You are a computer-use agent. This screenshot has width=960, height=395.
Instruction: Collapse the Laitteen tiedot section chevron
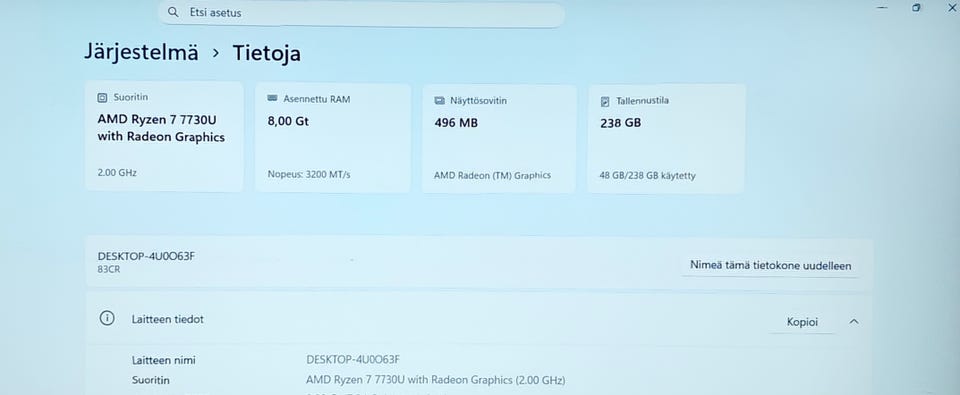854,322
